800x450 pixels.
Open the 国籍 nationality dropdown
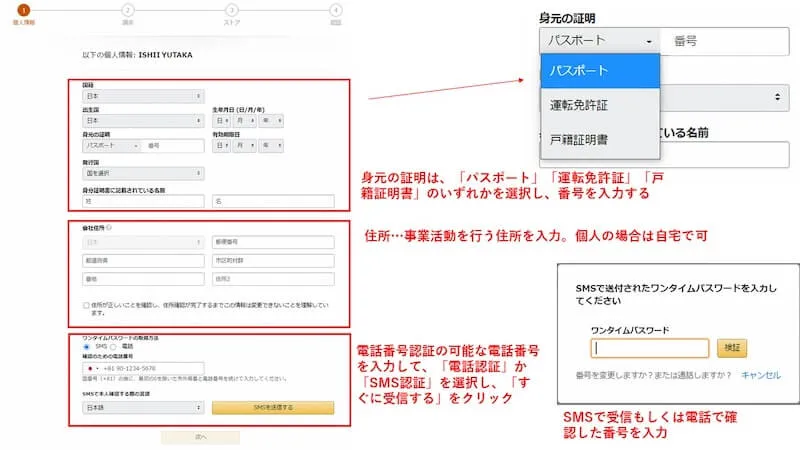tap(143, 97)
